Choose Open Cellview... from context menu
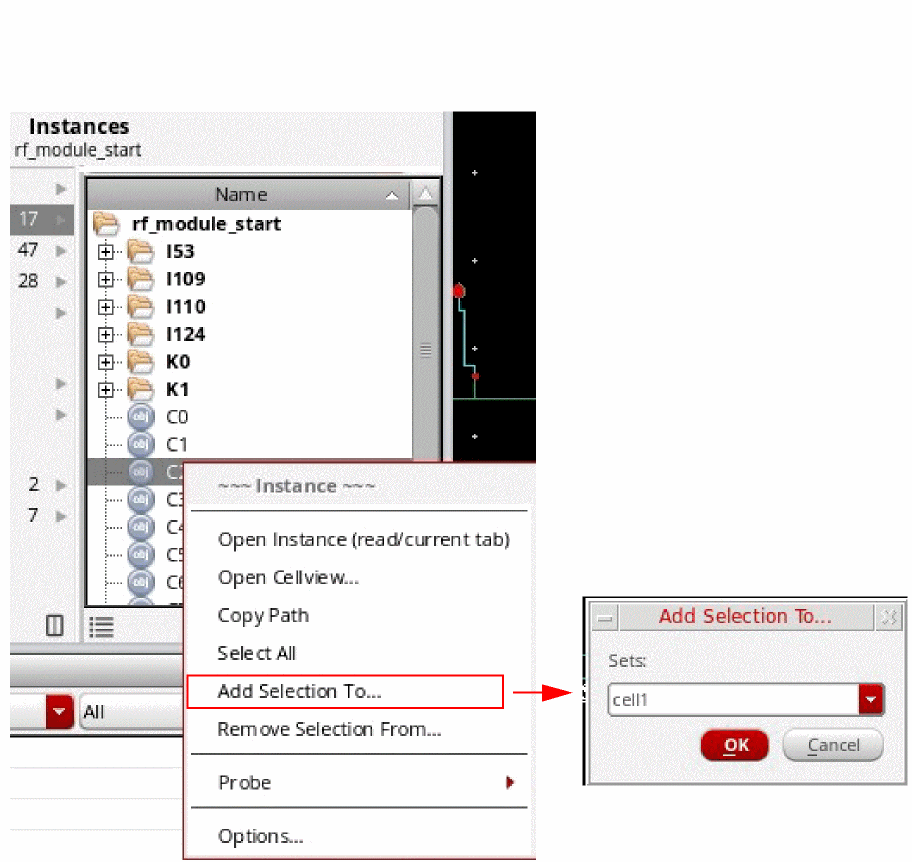The width and height of the screenshot is (912, 862). (288, 578)
